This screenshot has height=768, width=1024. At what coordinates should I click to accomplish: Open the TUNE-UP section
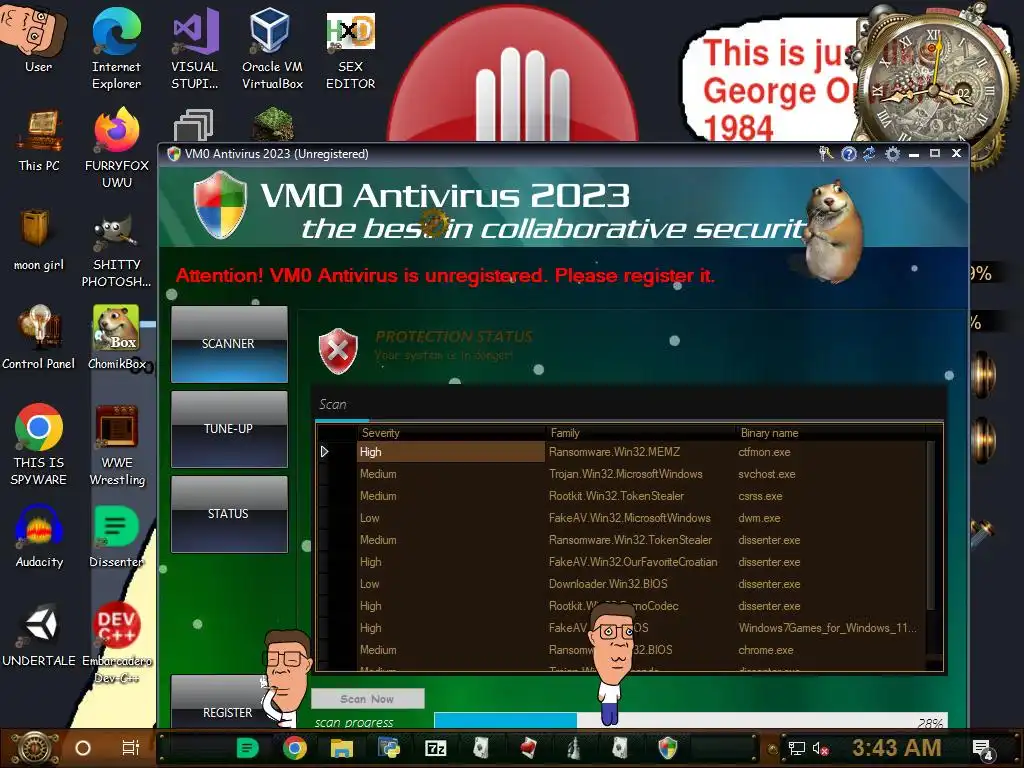(x=229, y=429)
